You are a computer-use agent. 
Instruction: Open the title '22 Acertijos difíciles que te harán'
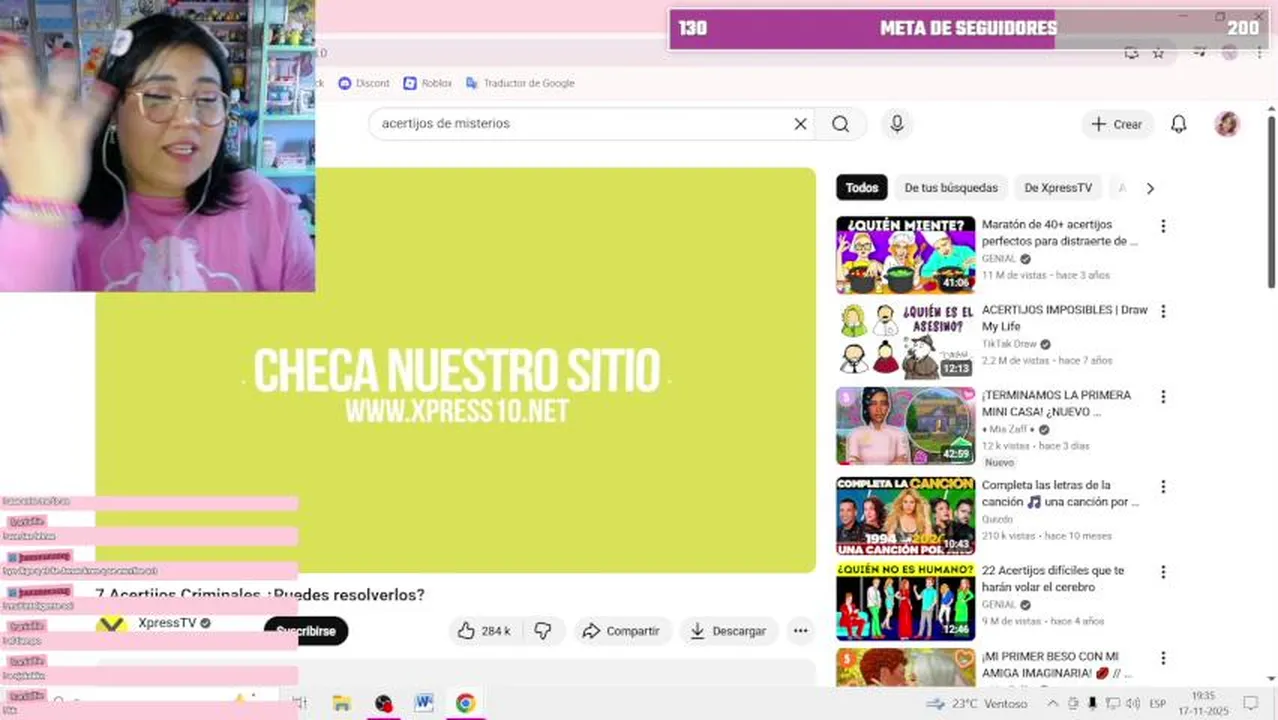point(1053,579)
